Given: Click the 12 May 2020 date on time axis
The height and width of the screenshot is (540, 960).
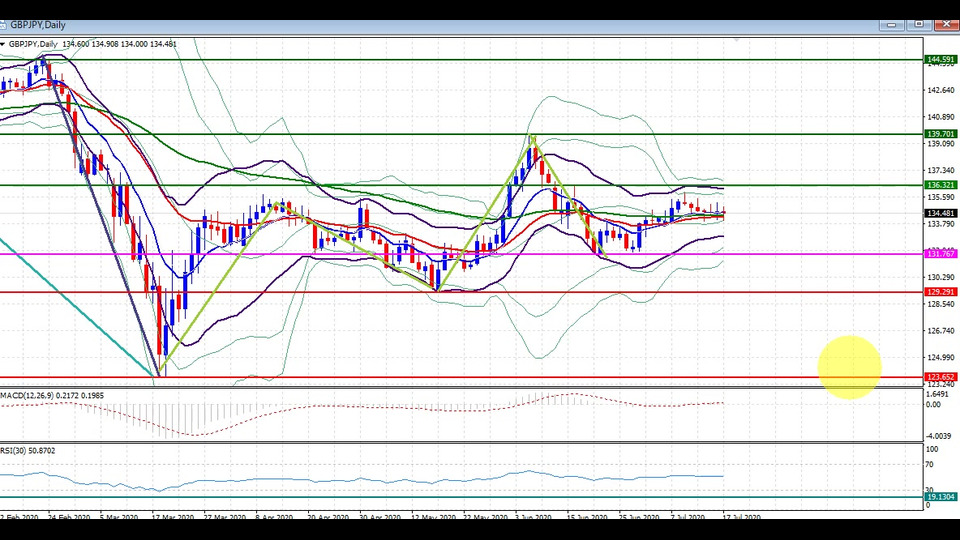Looking at the screenshot, I should [x=433, y=517].
